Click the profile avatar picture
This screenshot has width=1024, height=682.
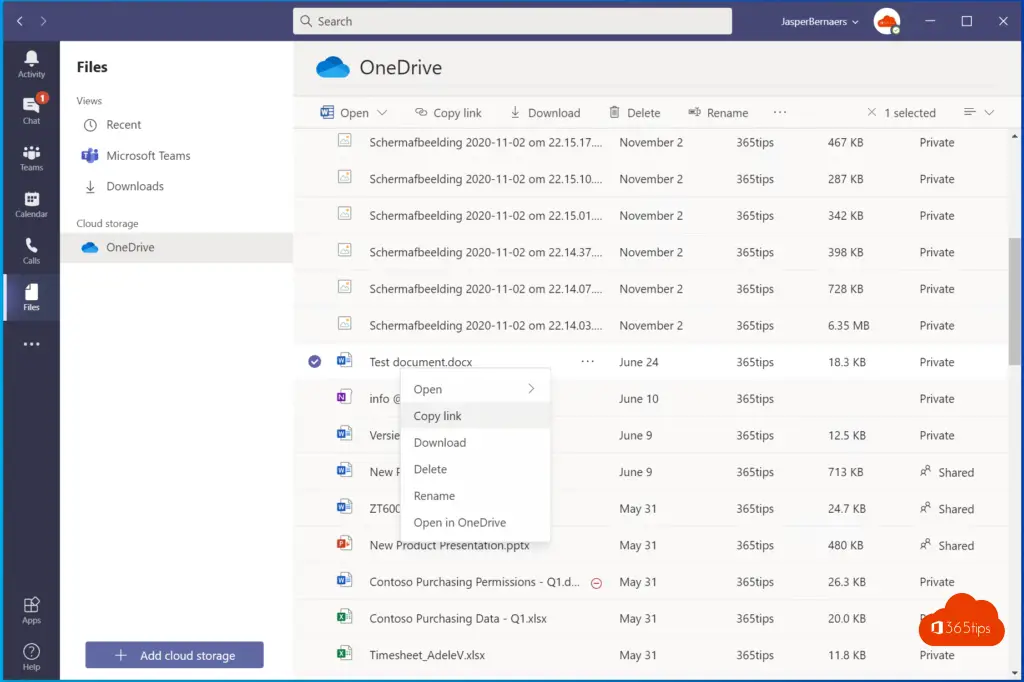pos(887,22)
